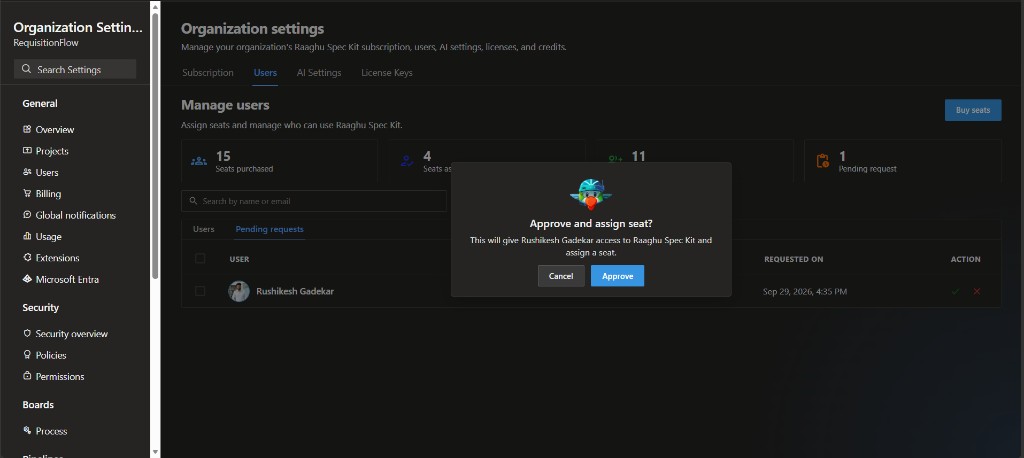Viewport: 1024px width, 458px height.
Task: Open Projects in the sidebar
Action: tap(52, 151)
